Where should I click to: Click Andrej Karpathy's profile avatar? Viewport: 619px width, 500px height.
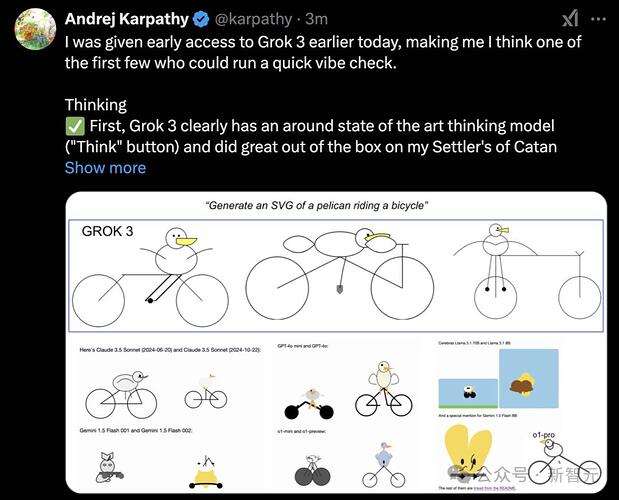[35, 29]
